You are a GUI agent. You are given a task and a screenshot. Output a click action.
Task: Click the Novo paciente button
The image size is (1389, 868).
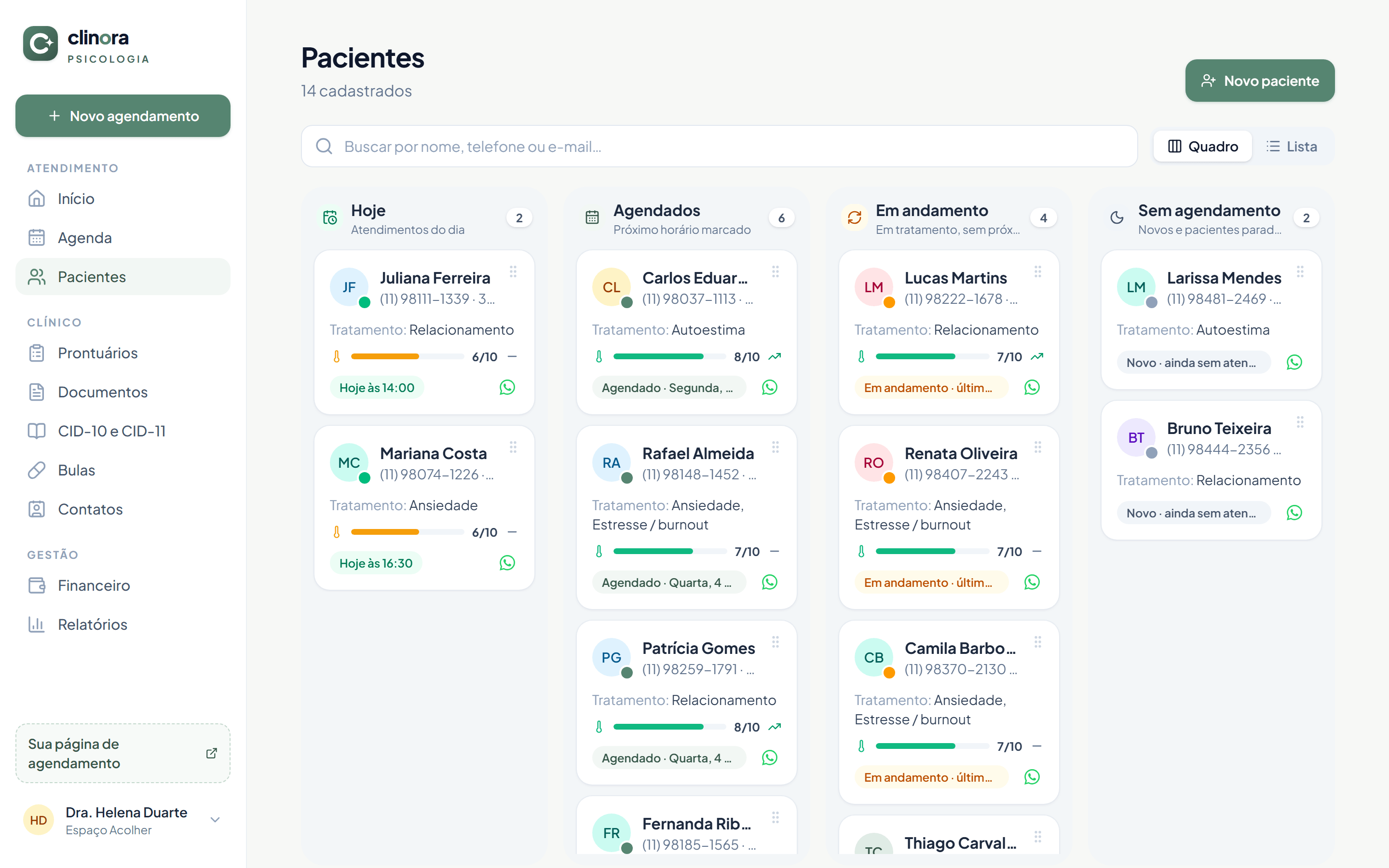point(1260,81)
